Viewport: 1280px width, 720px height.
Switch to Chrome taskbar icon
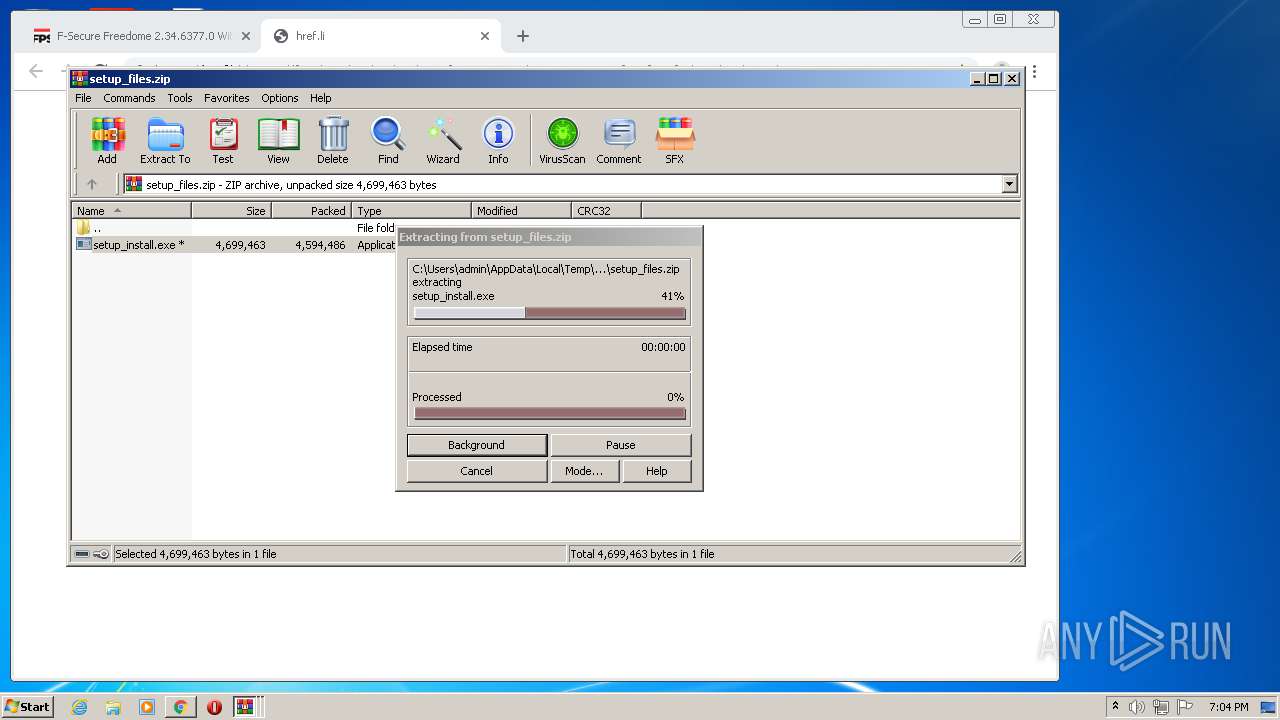pos(181,707)
